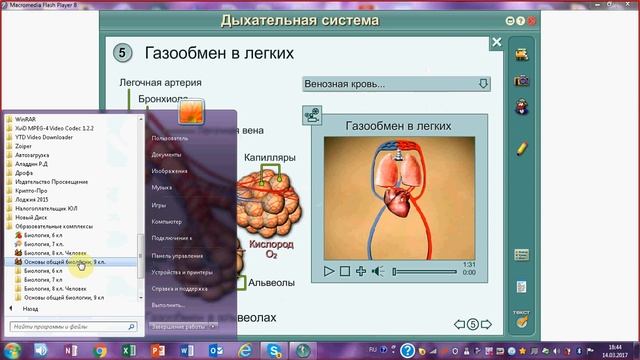Open 'Справка и поддержка' in the Start menu
The image size is (640, 360).
click(180, 289)
